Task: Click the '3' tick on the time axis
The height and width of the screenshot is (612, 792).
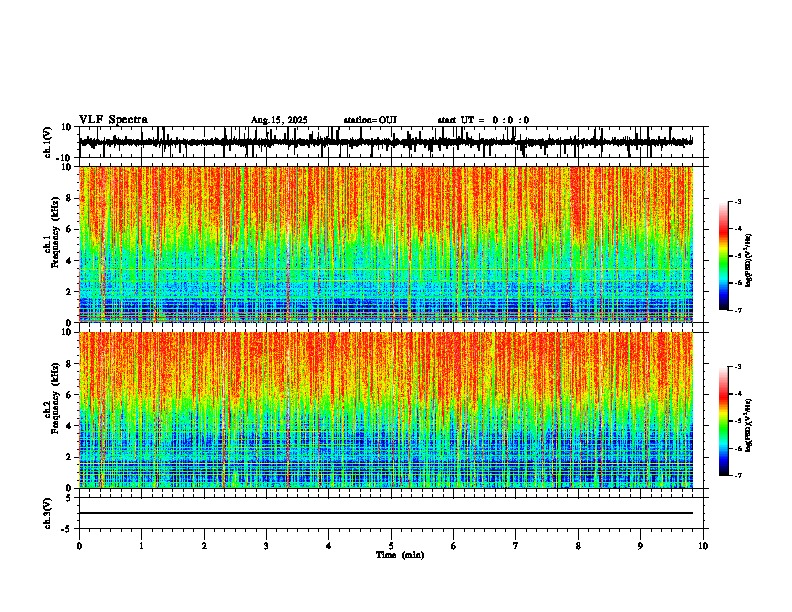Action: pyautogui.click(x=266, y=546)
